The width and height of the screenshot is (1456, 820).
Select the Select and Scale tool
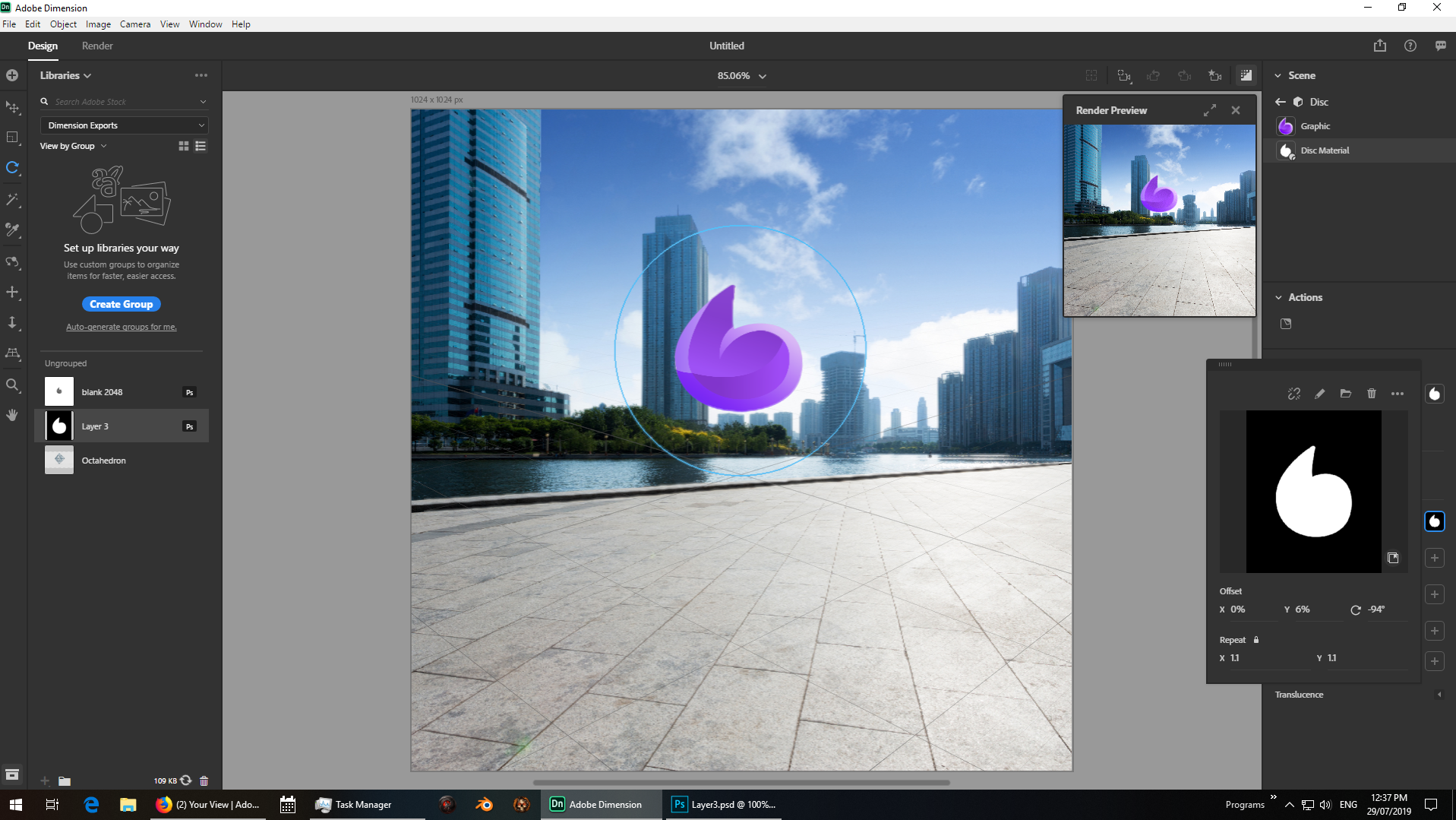tap(12, 138)
